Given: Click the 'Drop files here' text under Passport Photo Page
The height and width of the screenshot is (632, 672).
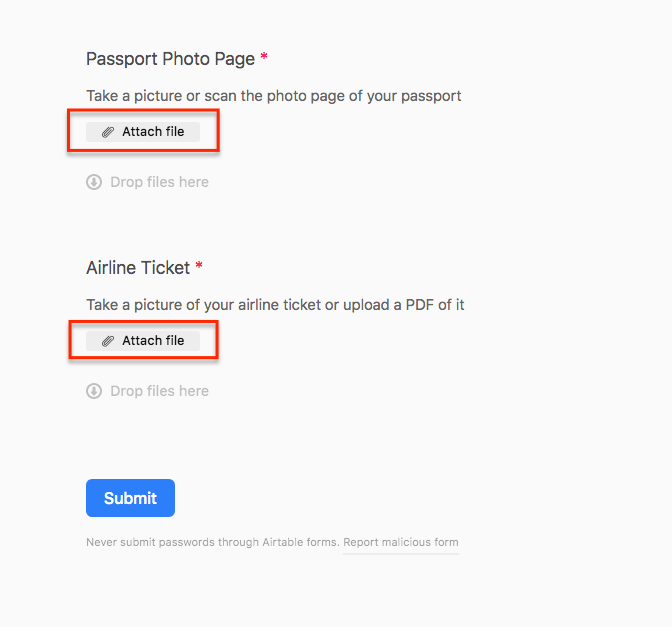Looking at the screenshot, I should [x=160, y=182].
